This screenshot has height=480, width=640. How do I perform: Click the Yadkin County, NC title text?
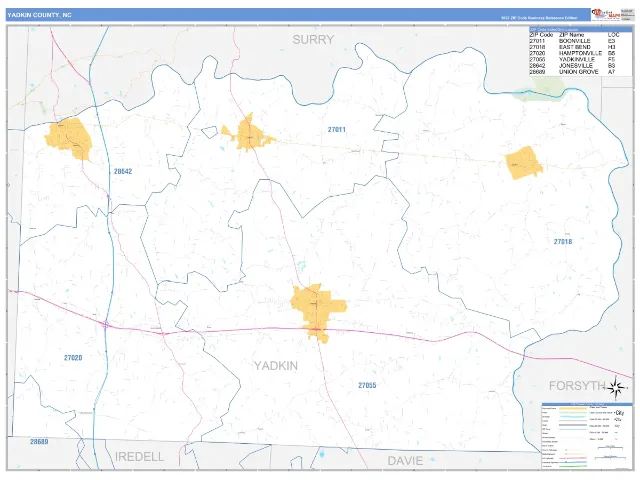coord(39,15)
